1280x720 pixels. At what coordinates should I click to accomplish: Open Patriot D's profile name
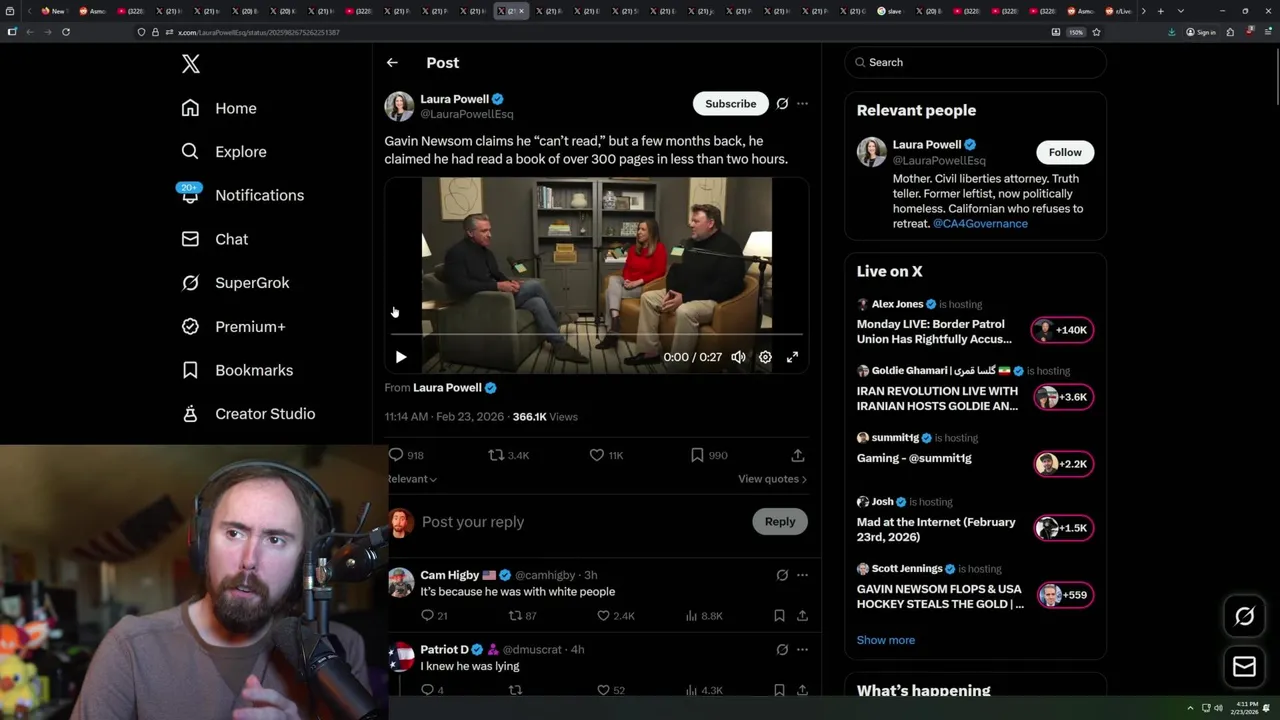[444, 650]
